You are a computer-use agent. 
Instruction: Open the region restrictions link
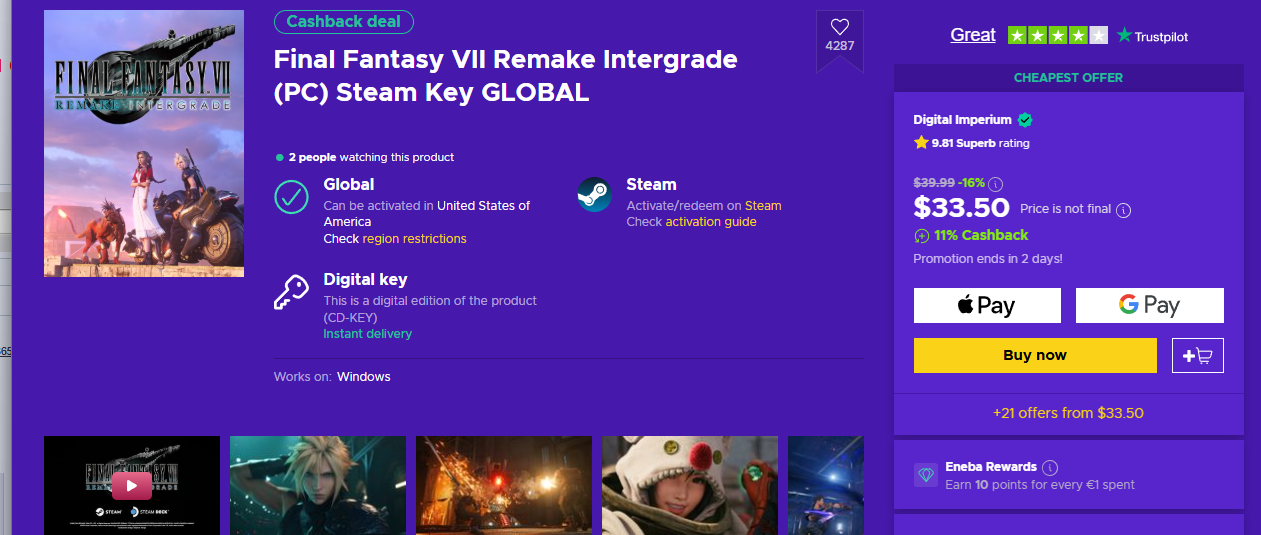click(x=414, y=239)
